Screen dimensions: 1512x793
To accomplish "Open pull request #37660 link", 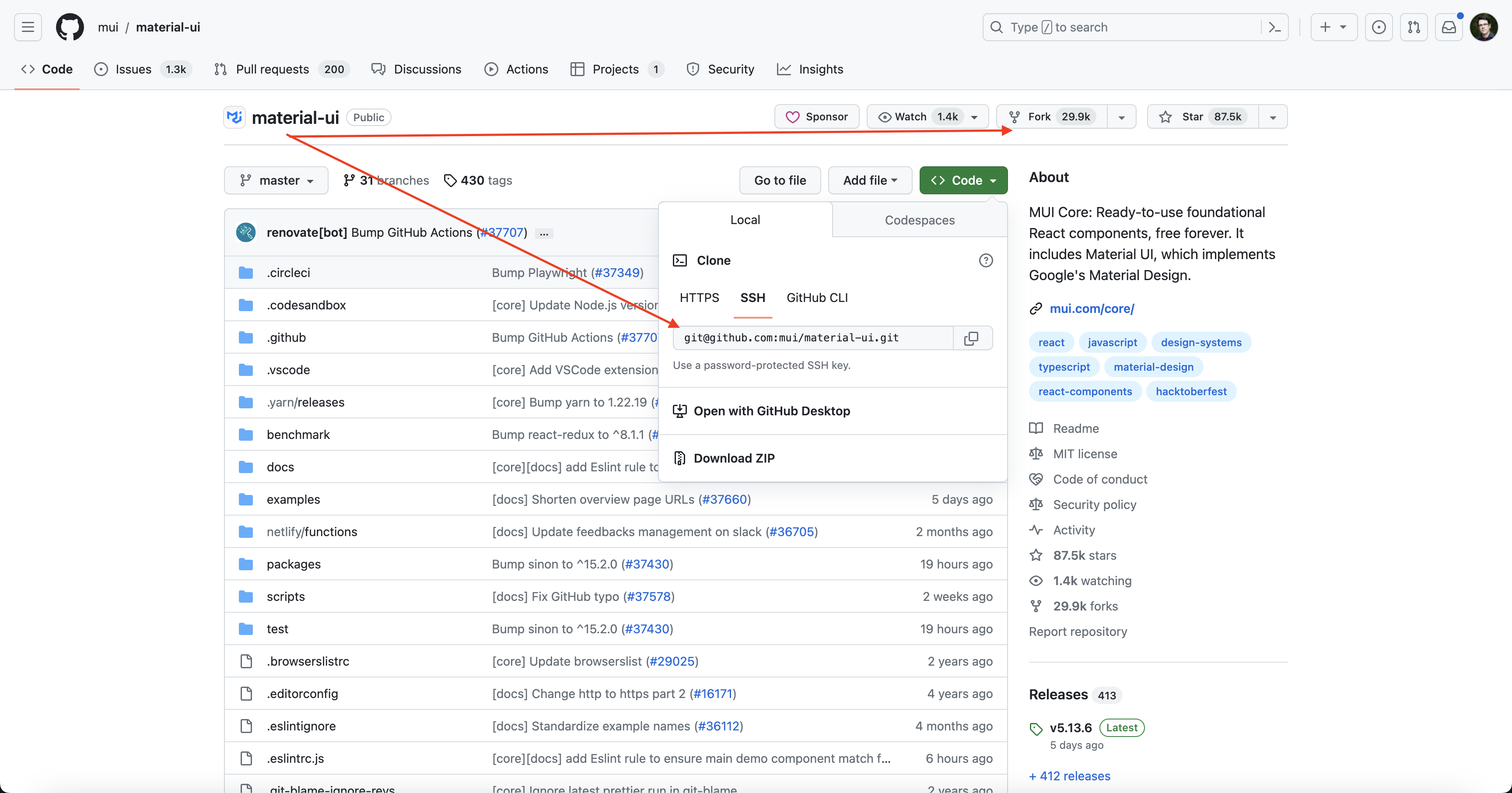I will [725, 499].
